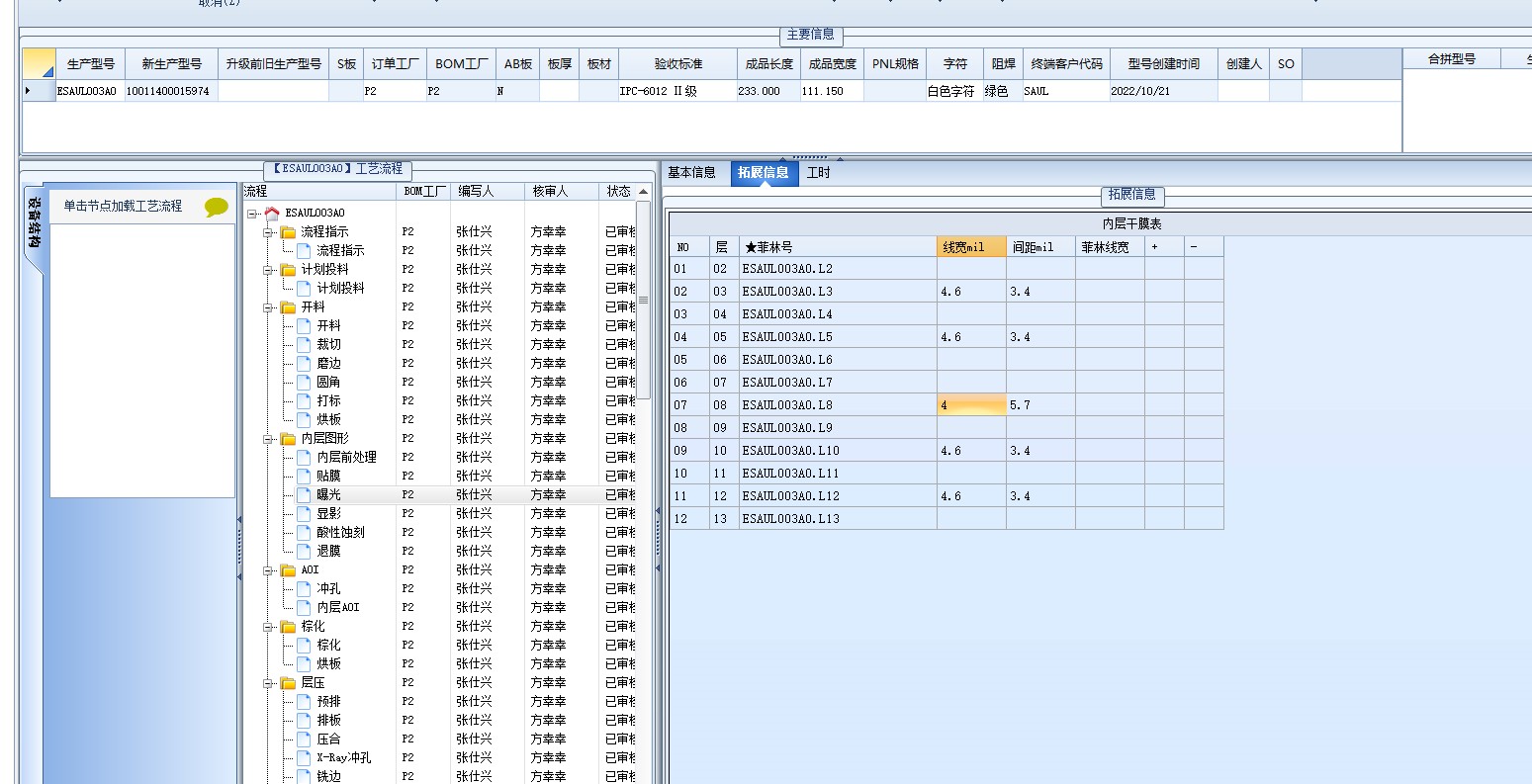Click the 裁切 document icon
Screen dimensions: 1532x784
304,344
